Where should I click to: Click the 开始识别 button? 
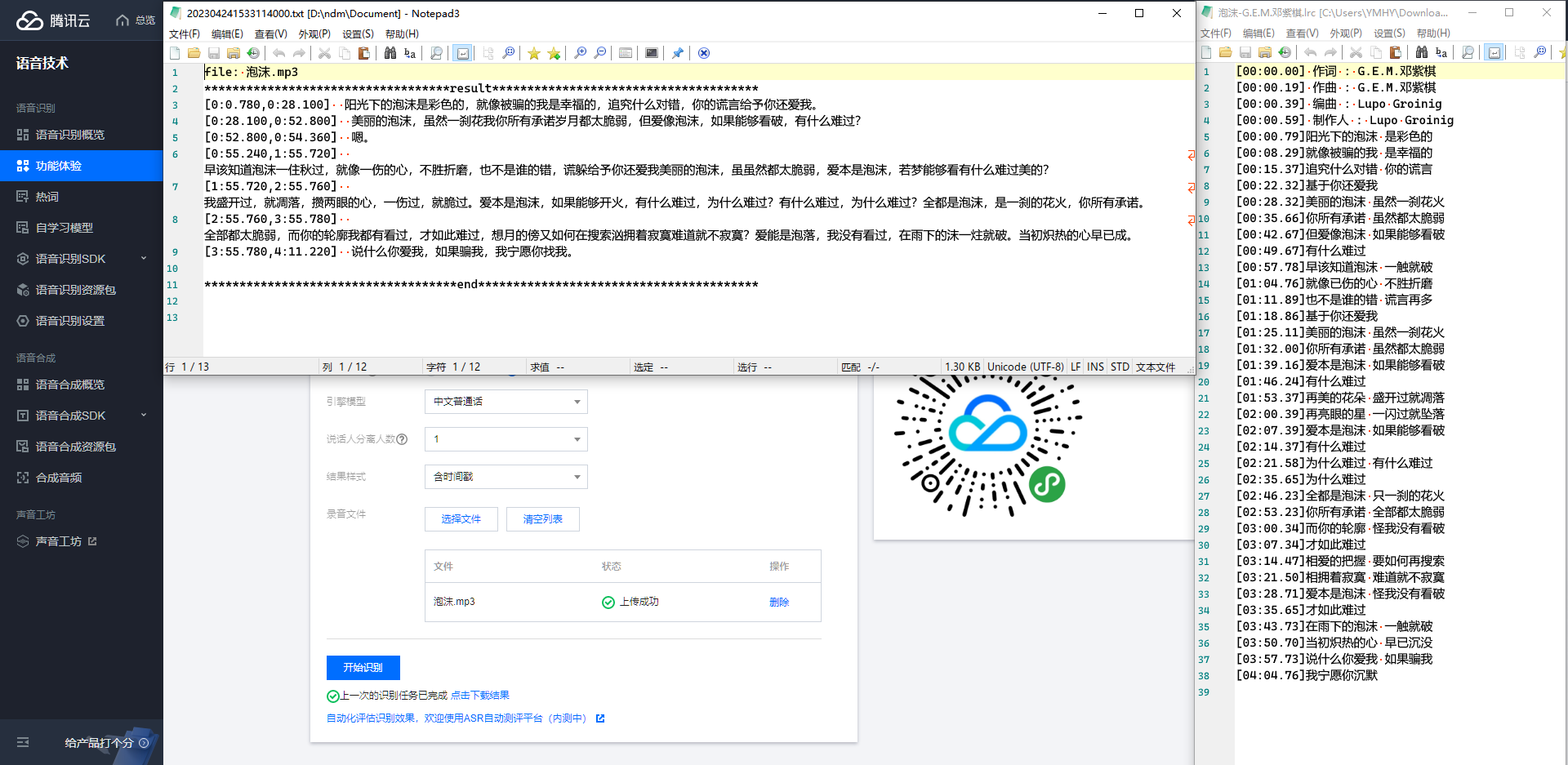(363, 668)
